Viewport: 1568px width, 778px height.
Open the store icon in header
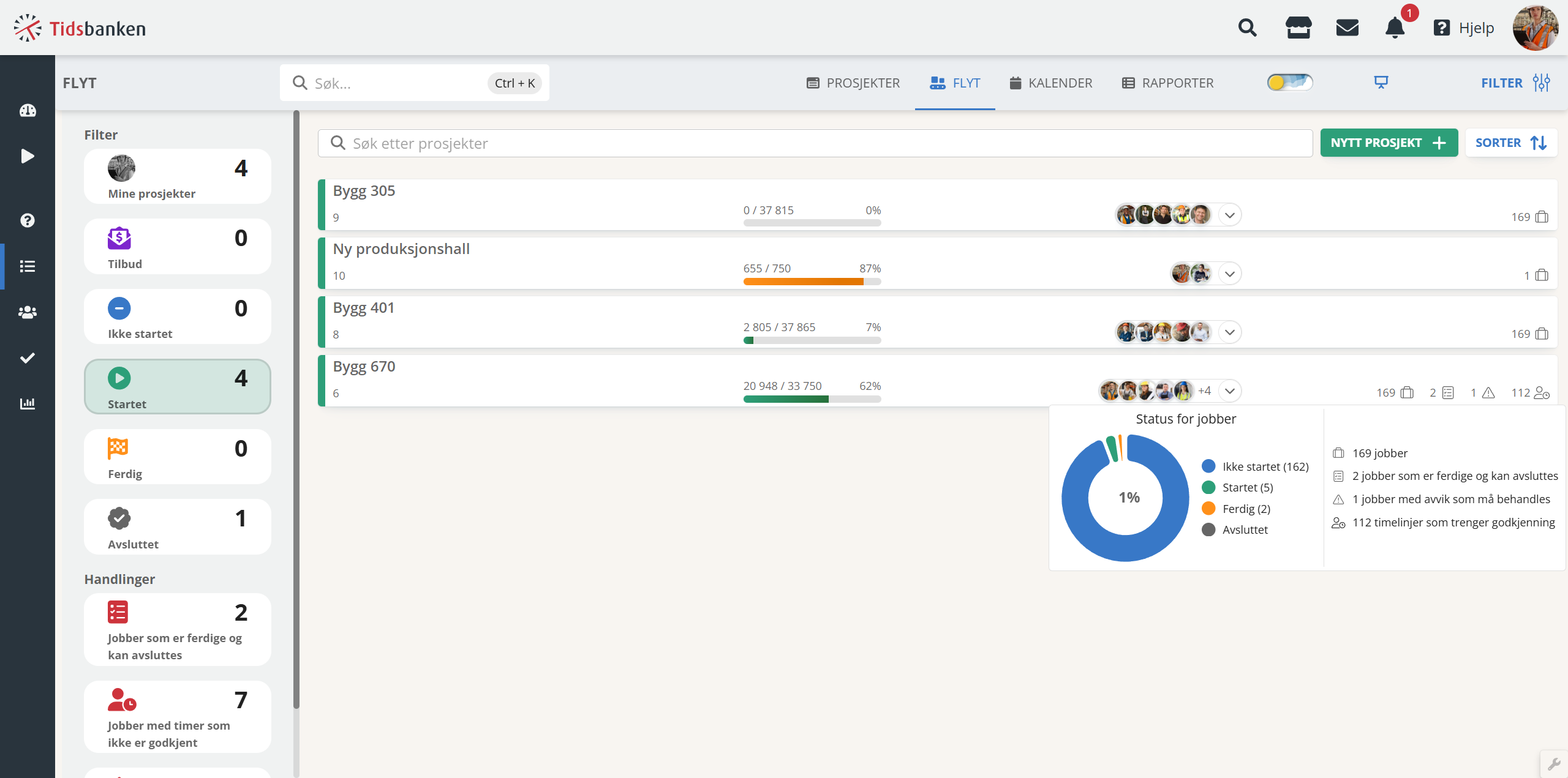(1298, 28)
